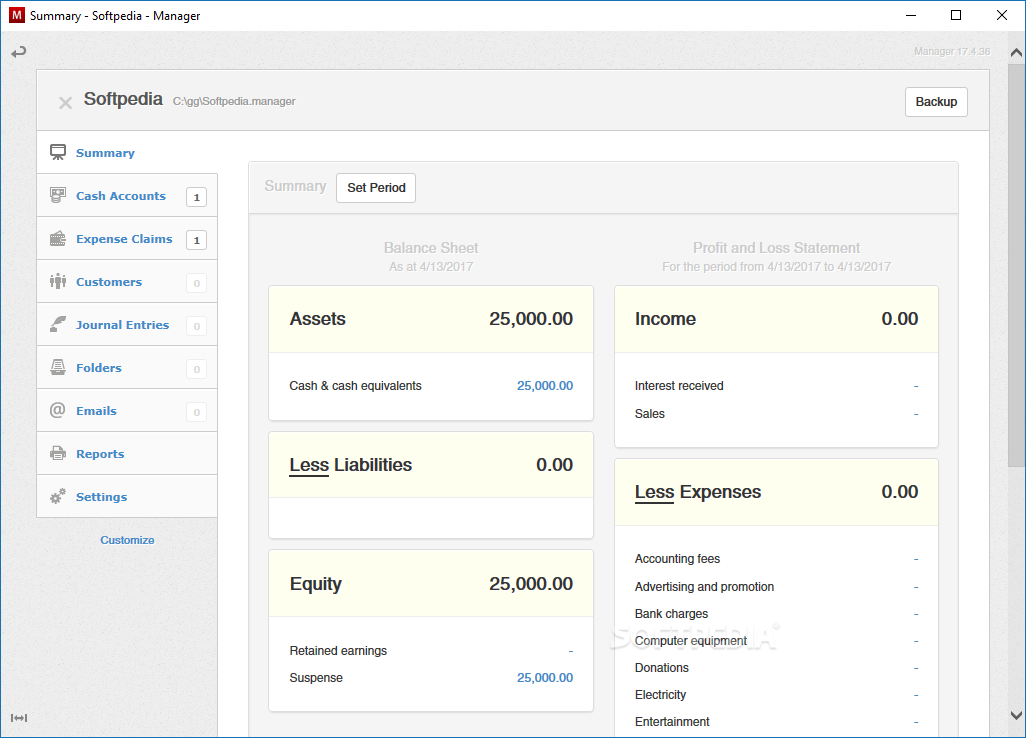Click the Expense Claims count badge 1
Screen dimensions: 1026x738
pos(196,240)
